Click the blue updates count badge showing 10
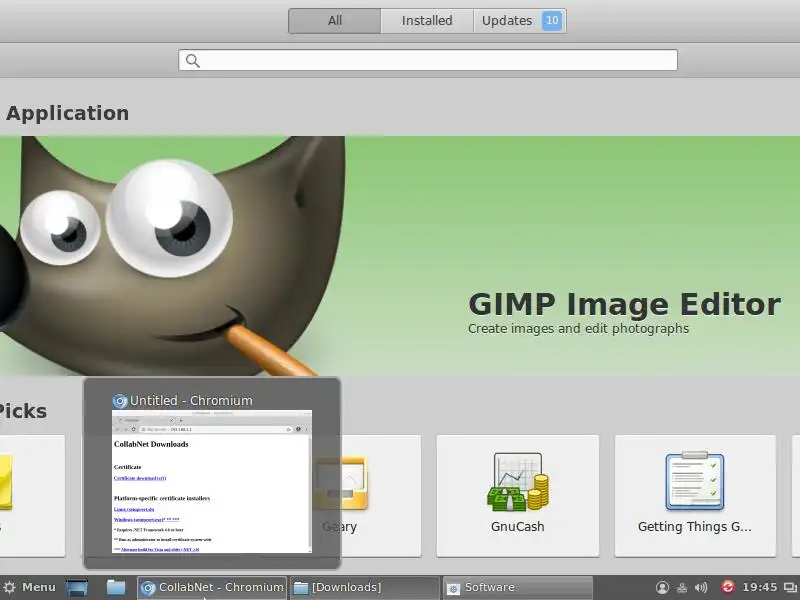800x600 pixels. (552, 20)
